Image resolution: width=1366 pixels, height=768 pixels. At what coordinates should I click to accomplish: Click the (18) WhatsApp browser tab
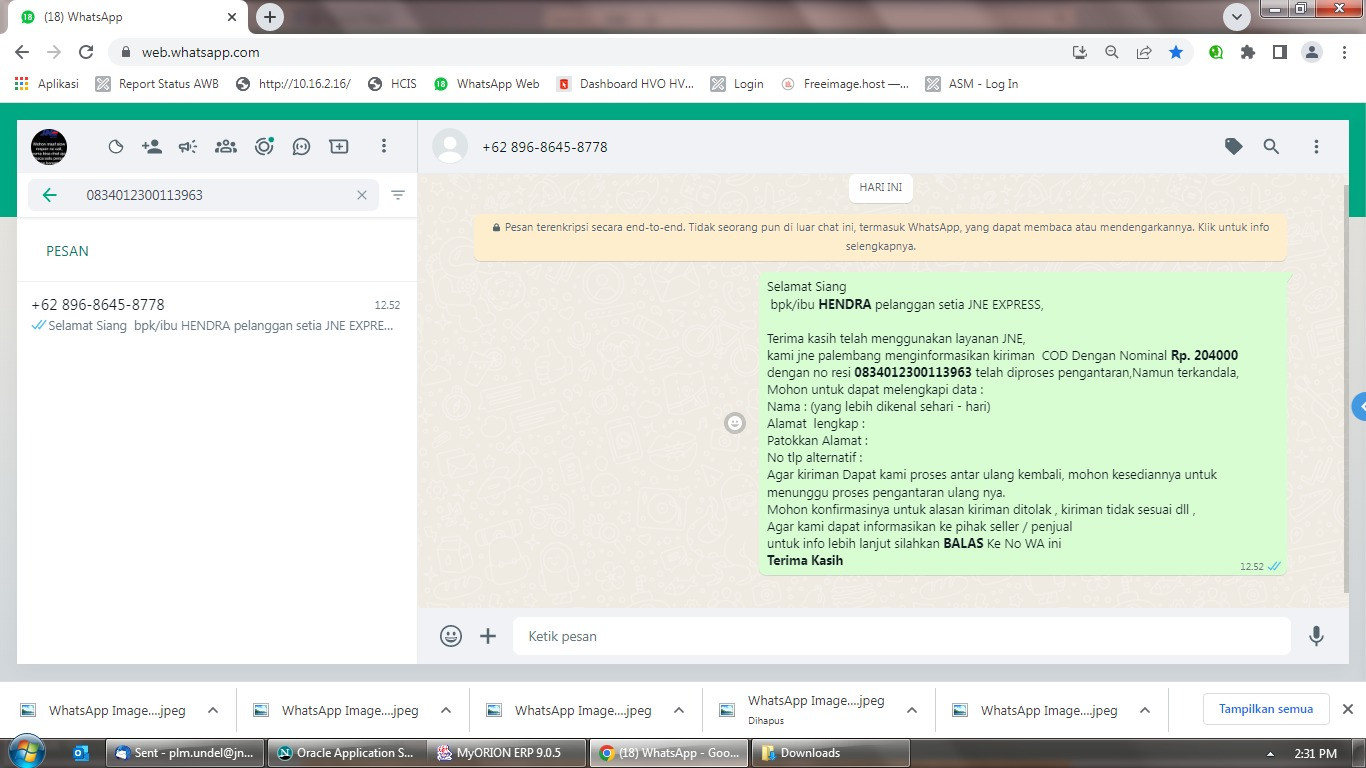[128, 17]
